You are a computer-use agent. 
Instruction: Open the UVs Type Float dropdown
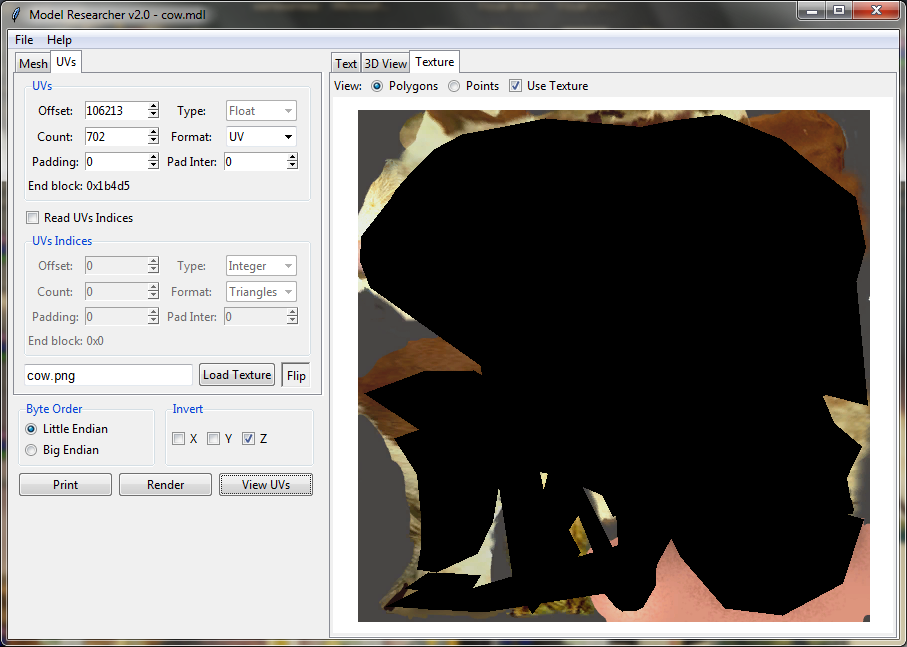261,111
